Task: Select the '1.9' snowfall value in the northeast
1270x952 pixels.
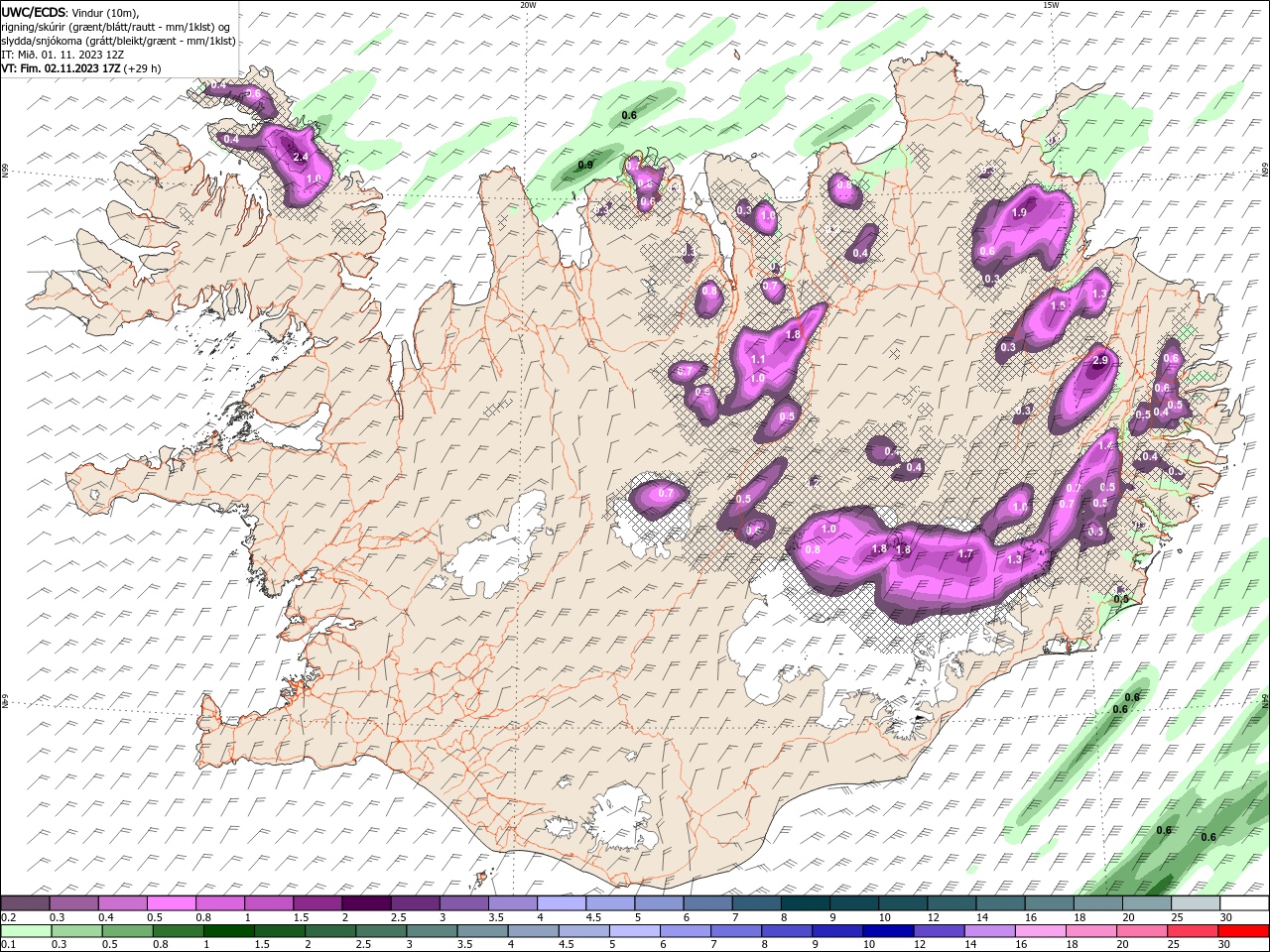Action: [x=1019, y=213]
